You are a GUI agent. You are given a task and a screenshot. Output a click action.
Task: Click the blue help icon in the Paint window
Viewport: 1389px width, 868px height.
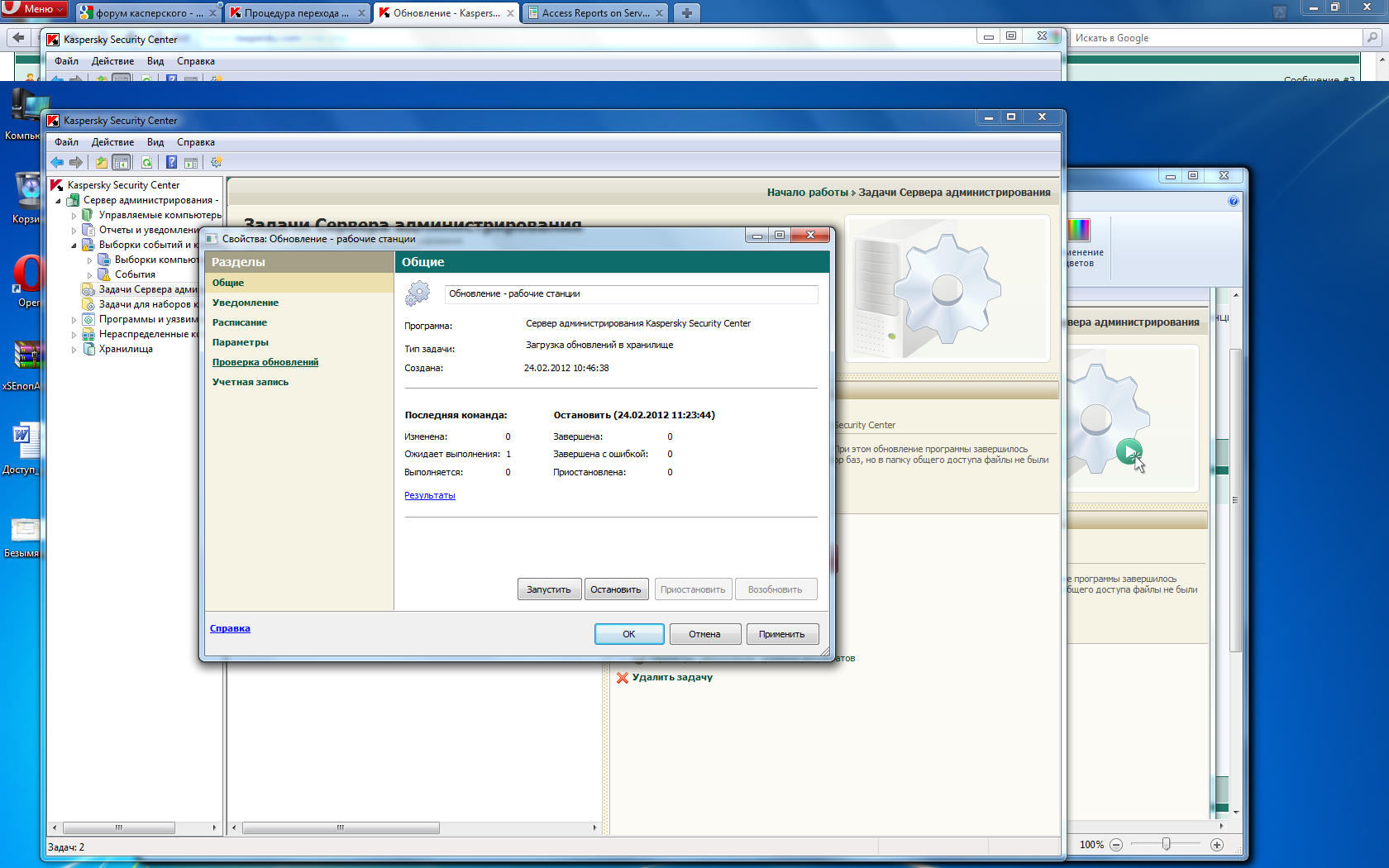[x=1234, y=201]
